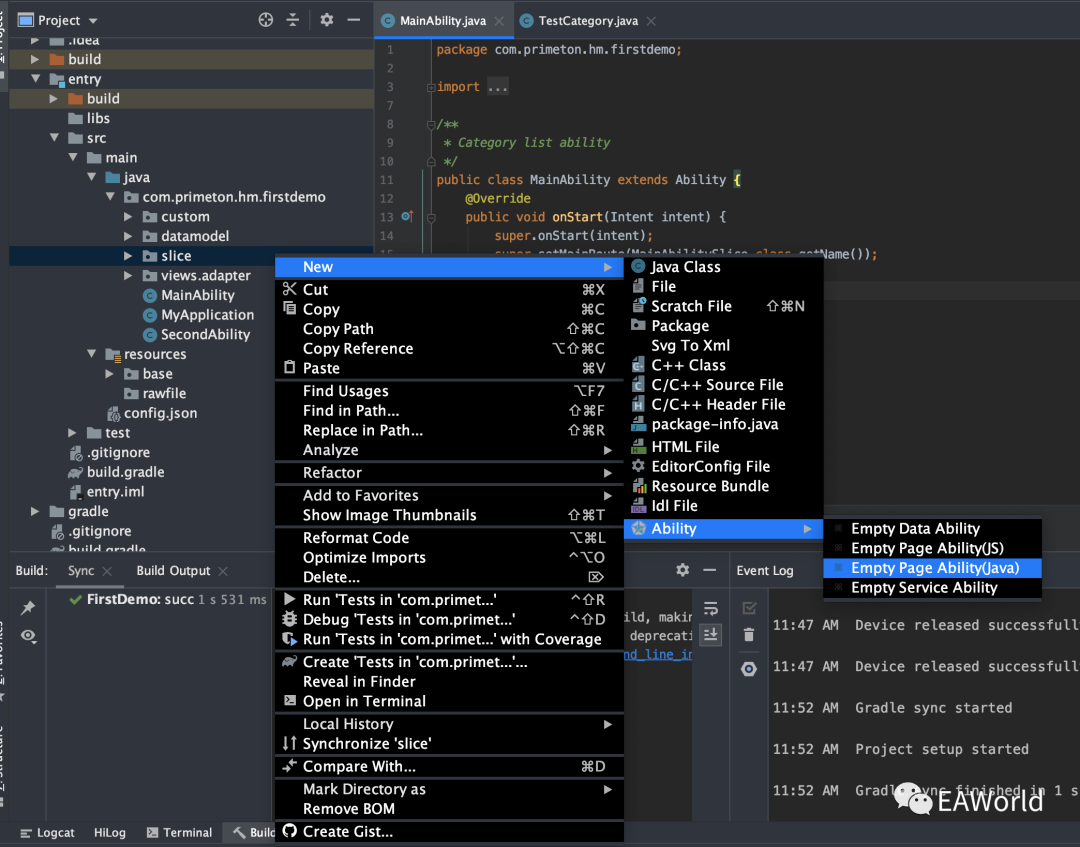Click the pin icon in Build panel
The width and height of the screenshot is (1080, 847).
(28, 607)
